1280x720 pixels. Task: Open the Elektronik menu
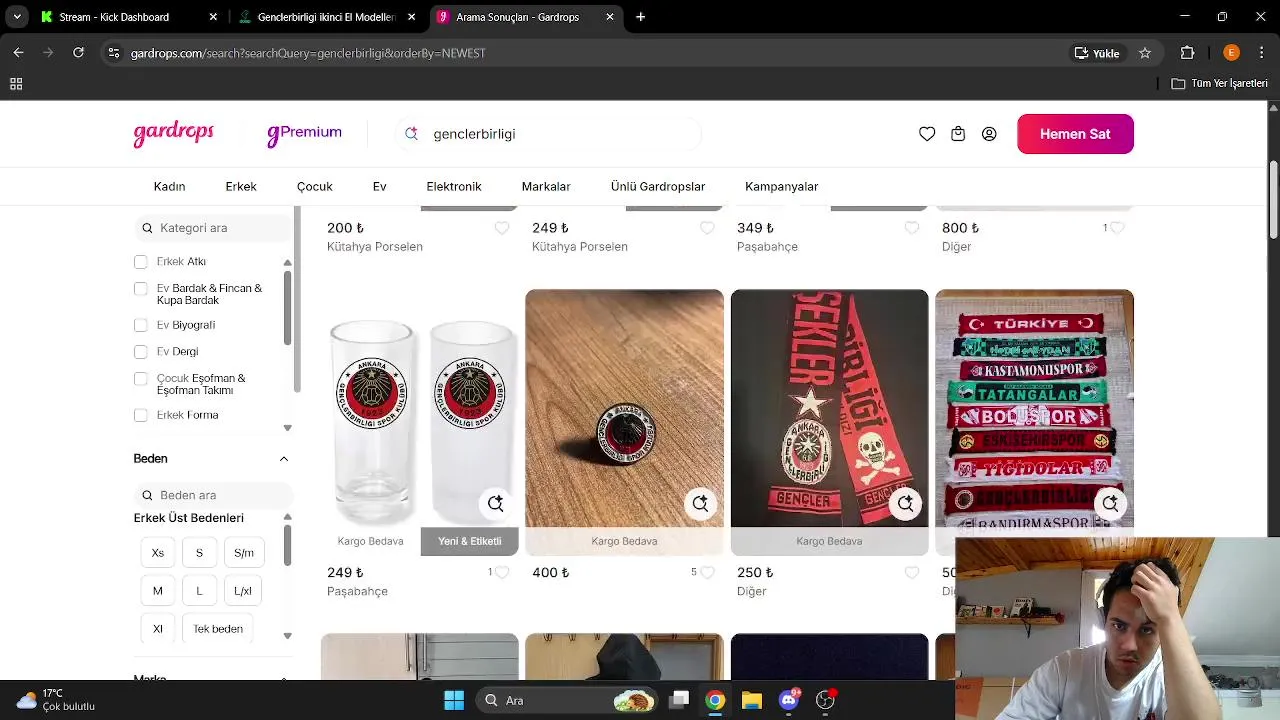[x=454, y=186]
